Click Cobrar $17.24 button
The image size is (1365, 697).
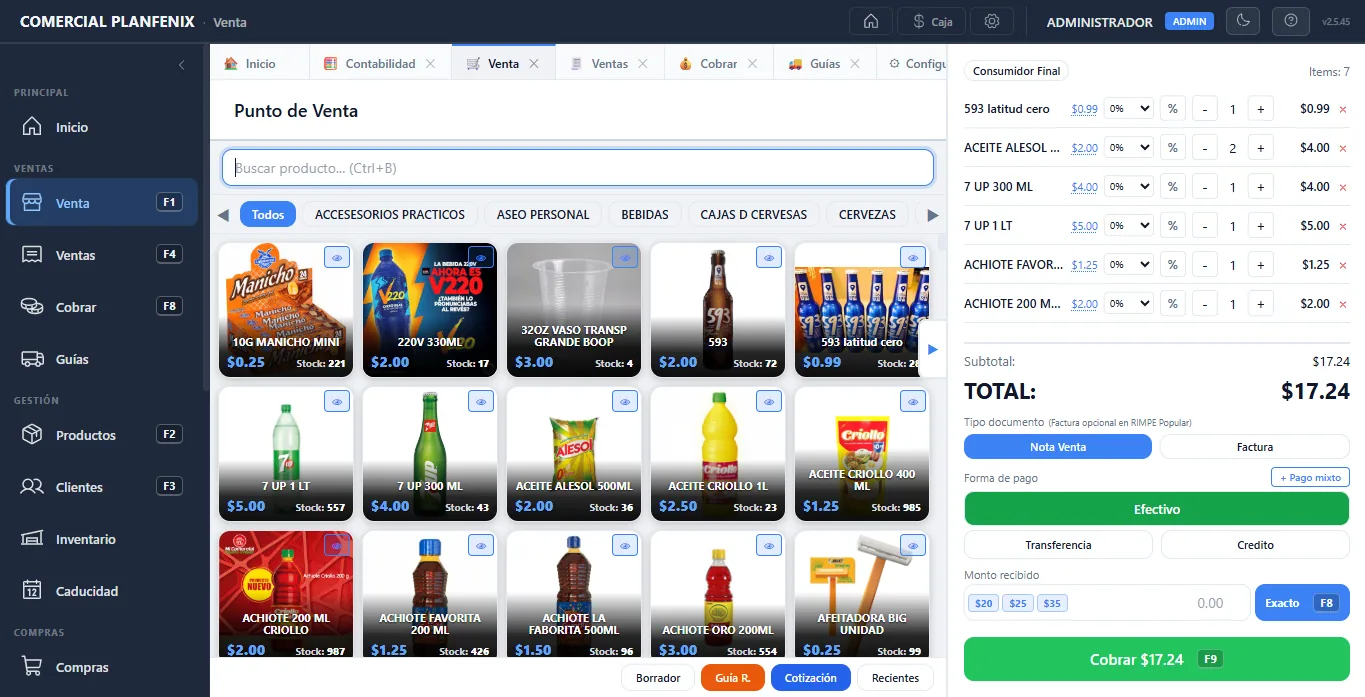point(1157,659)
